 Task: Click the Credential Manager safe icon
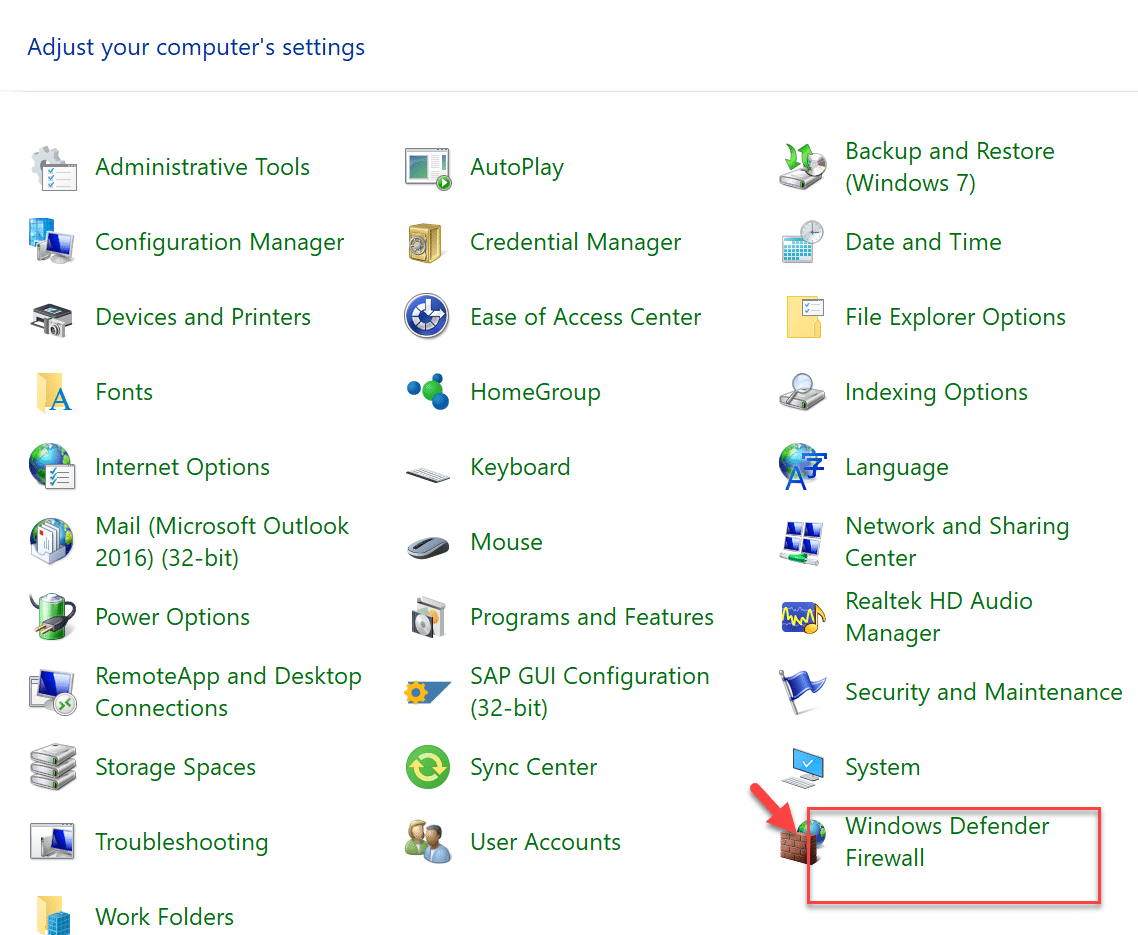[427, 243]
